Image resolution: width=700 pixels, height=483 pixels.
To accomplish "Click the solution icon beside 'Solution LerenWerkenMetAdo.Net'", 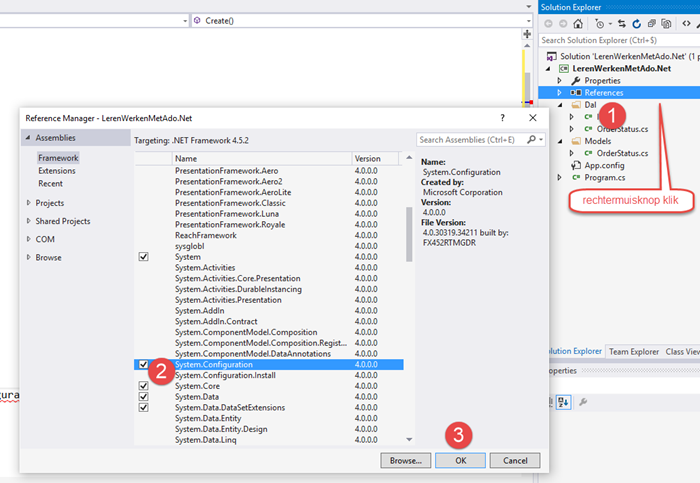I will (x=552, y=56).
